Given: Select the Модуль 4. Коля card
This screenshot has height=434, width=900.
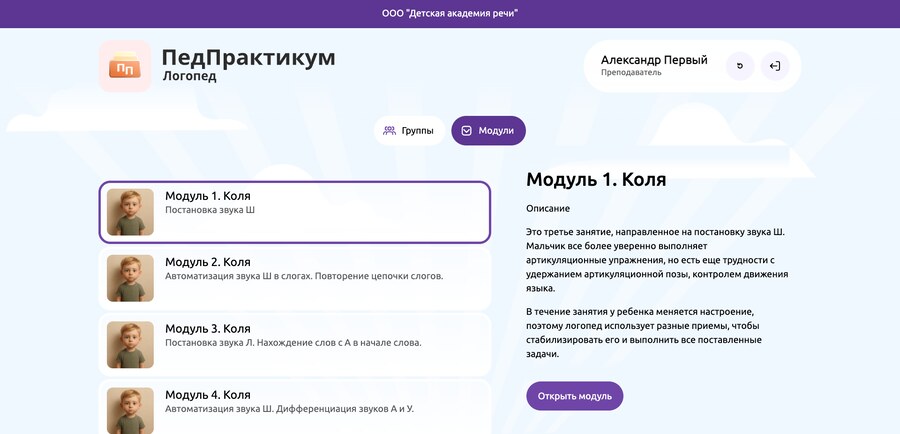Looking at the screenshot, I should click(294, 407).
